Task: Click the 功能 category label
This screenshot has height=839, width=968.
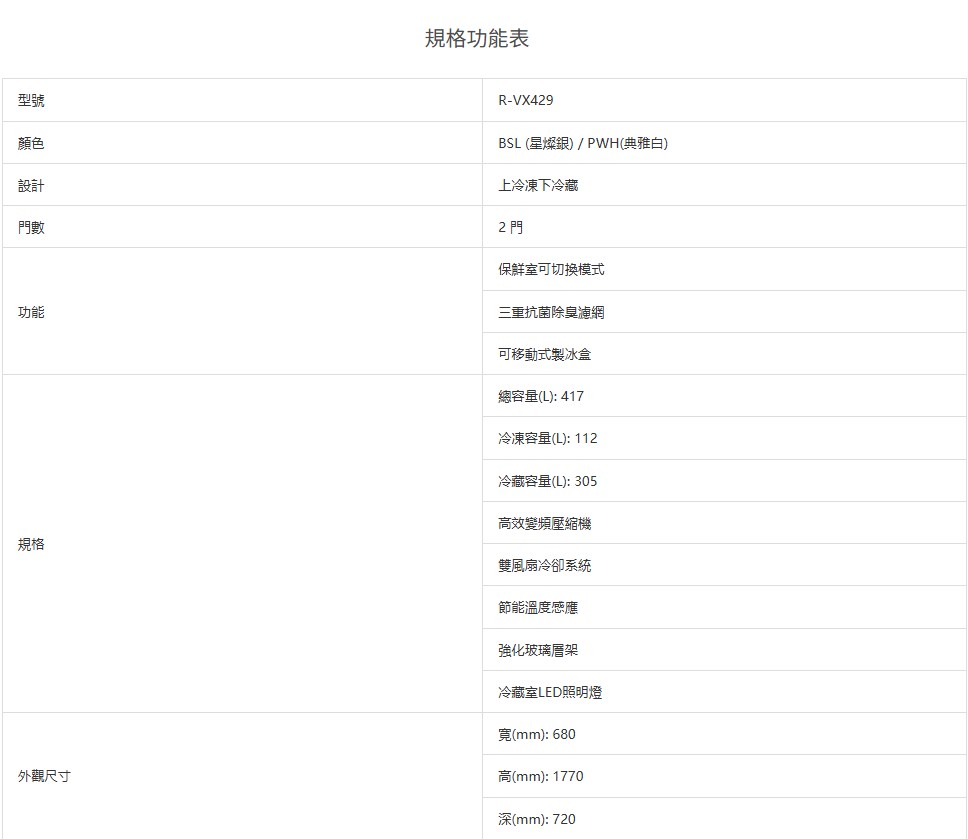Action: pos(31,312)
